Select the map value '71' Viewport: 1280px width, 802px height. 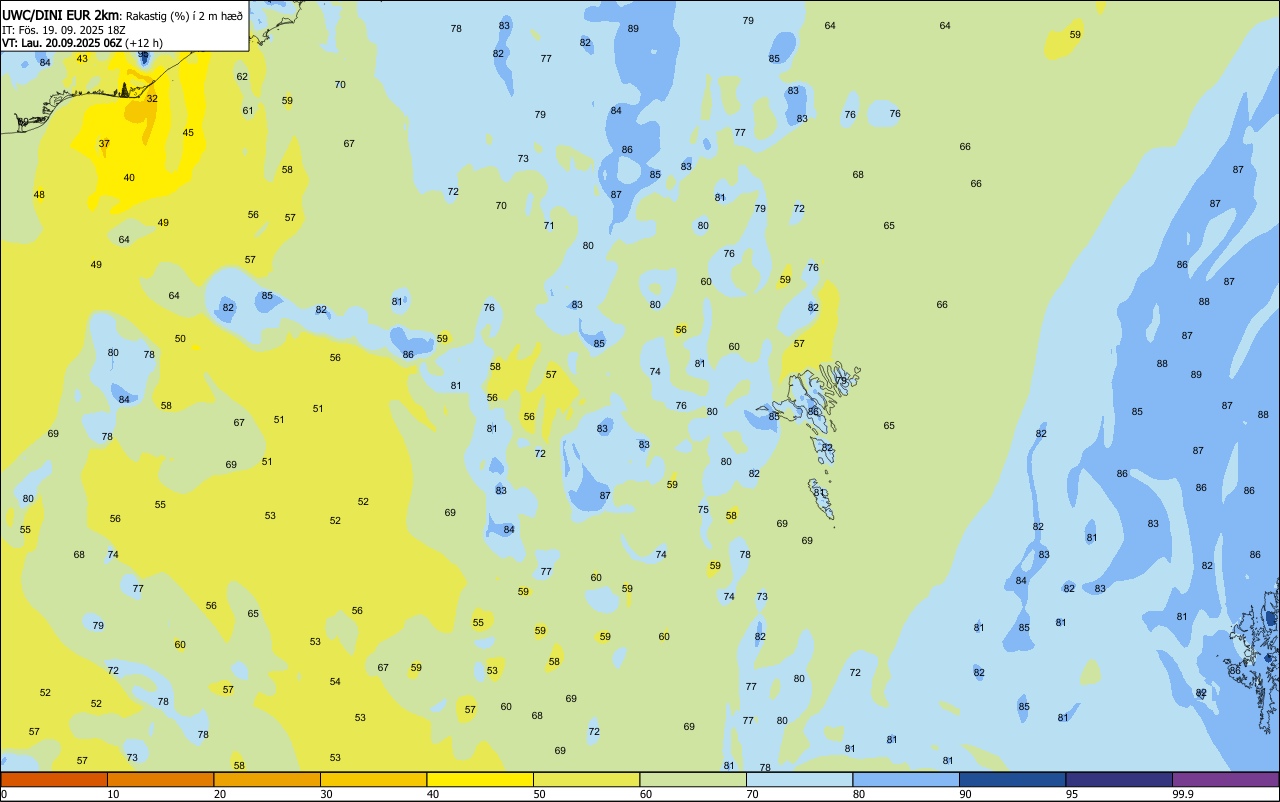click(549, 225)
